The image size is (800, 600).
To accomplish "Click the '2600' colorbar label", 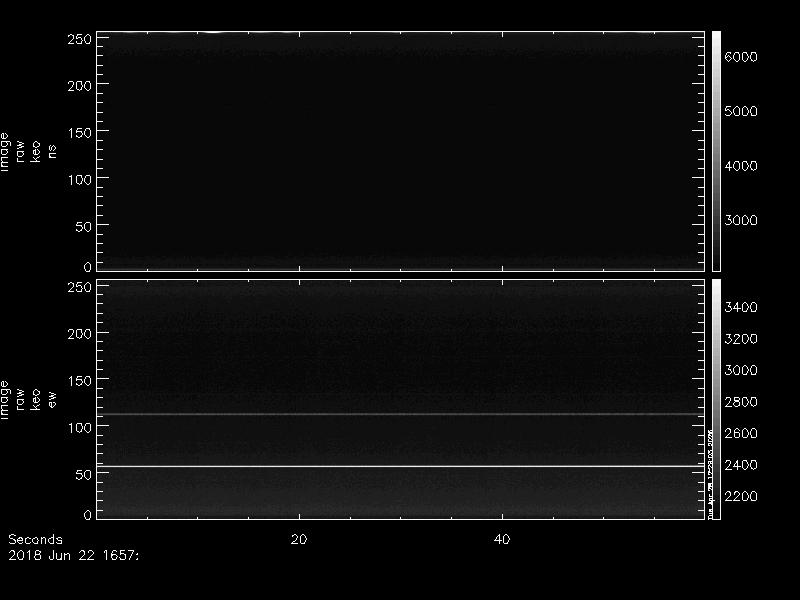I will click(741, 434).
